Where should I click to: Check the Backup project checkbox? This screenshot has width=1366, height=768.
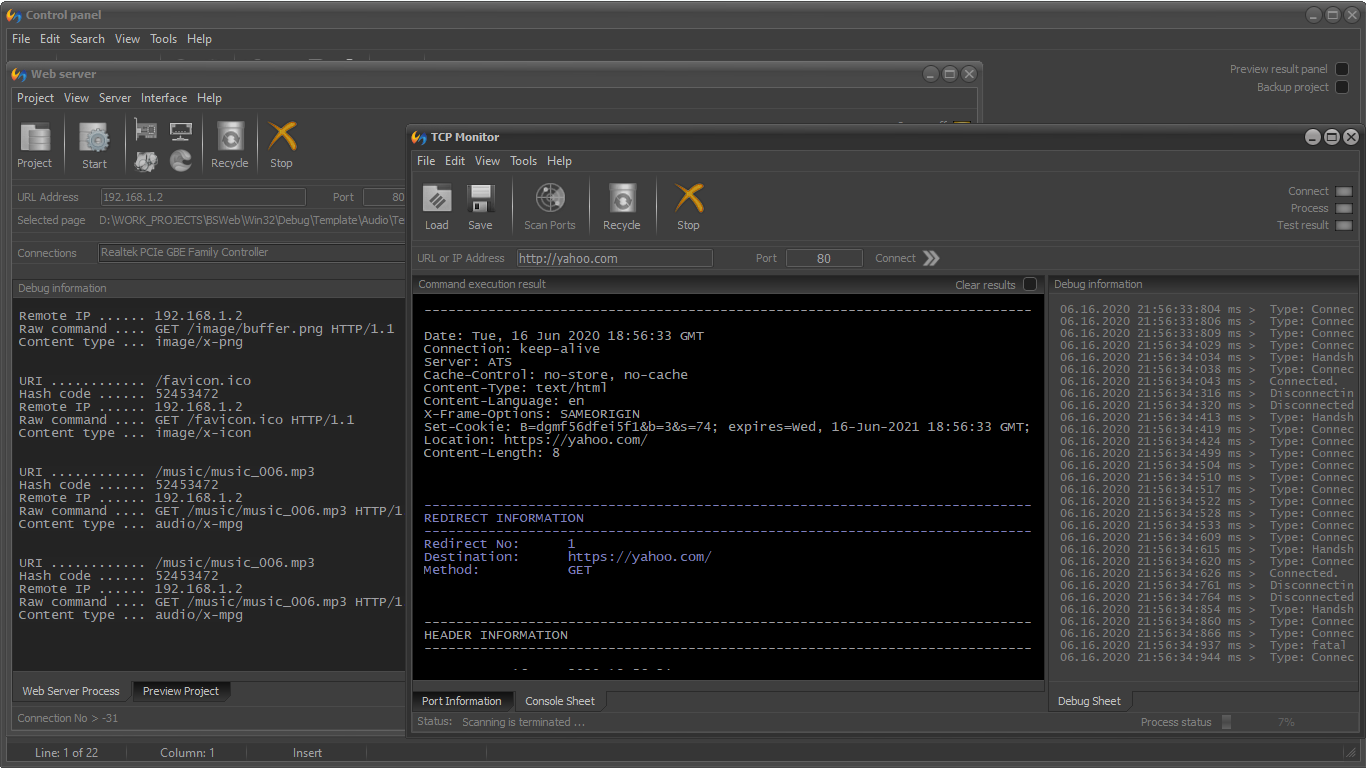click(x=1342, y=87)
